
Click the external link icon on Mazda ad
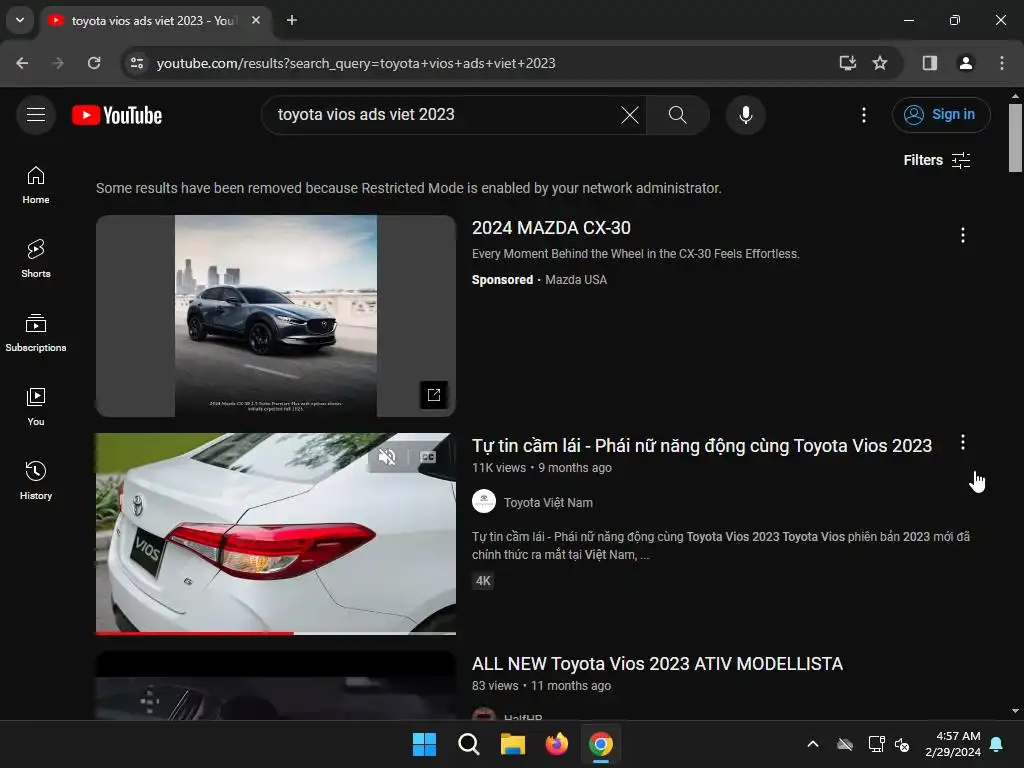(434, 394)
